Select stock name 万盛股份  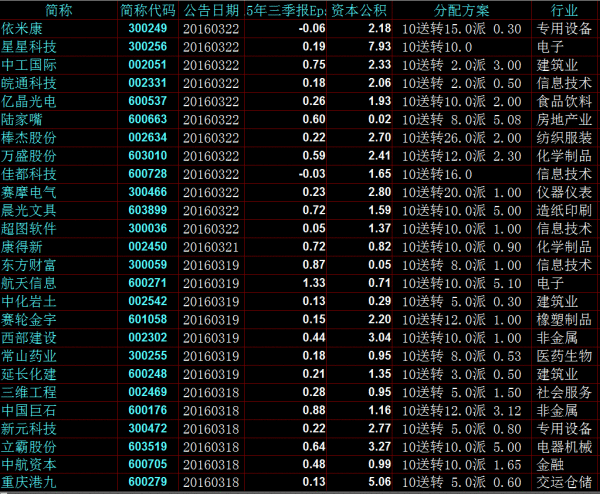coord(29,156)
